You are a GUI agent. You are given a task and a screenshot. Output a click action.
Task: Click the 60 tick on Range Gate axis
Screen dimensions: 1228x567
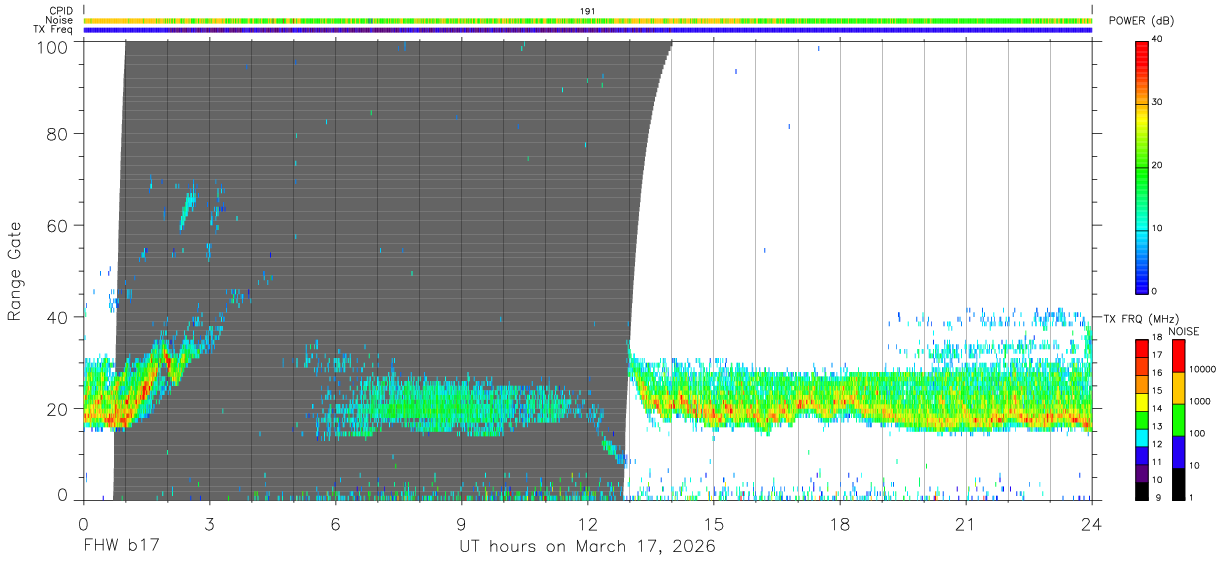click(x=57, y=225)
